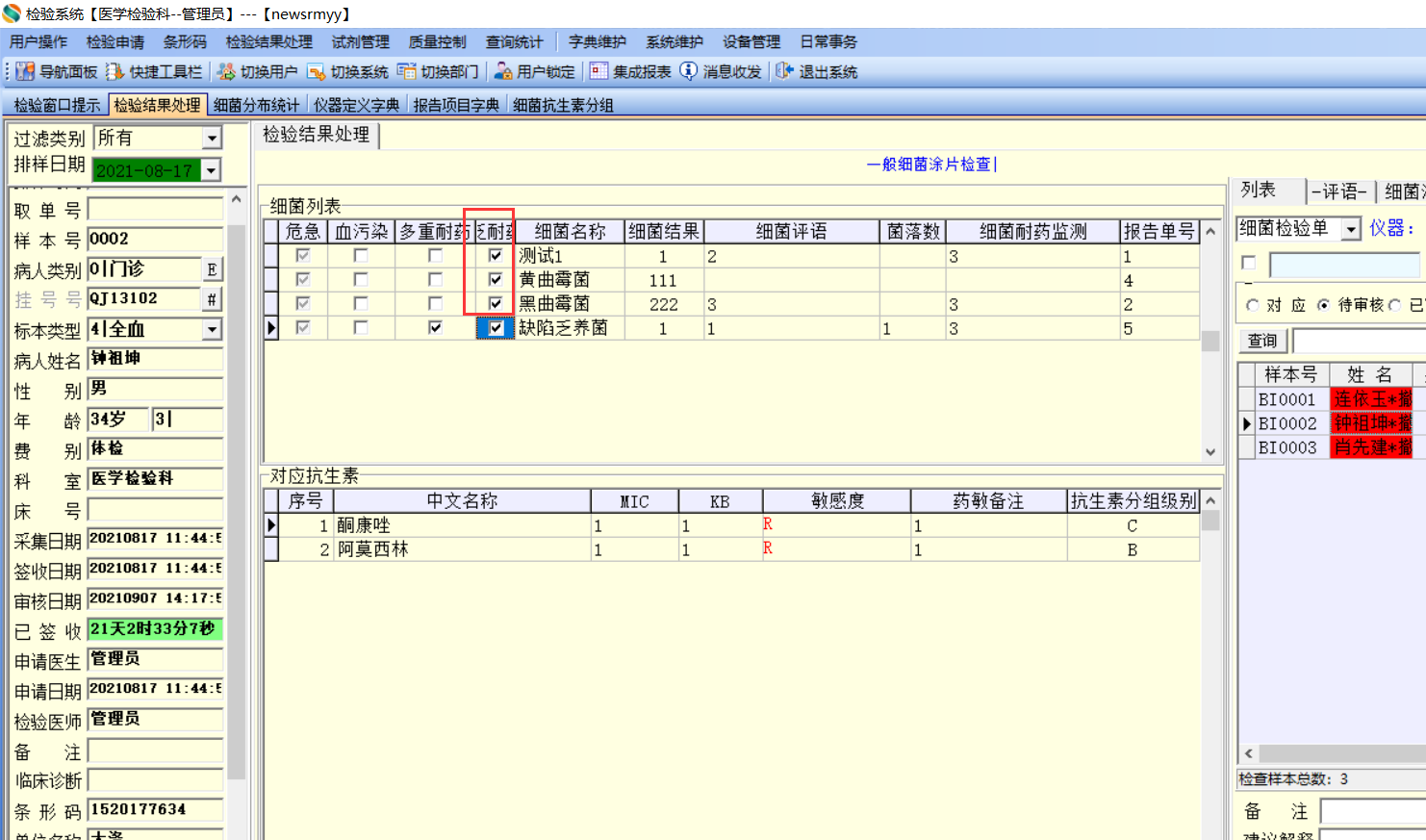Viewport: 1426px width, 840px height.
Task: Open the 系统维护 menu
Action: [675, 41]
